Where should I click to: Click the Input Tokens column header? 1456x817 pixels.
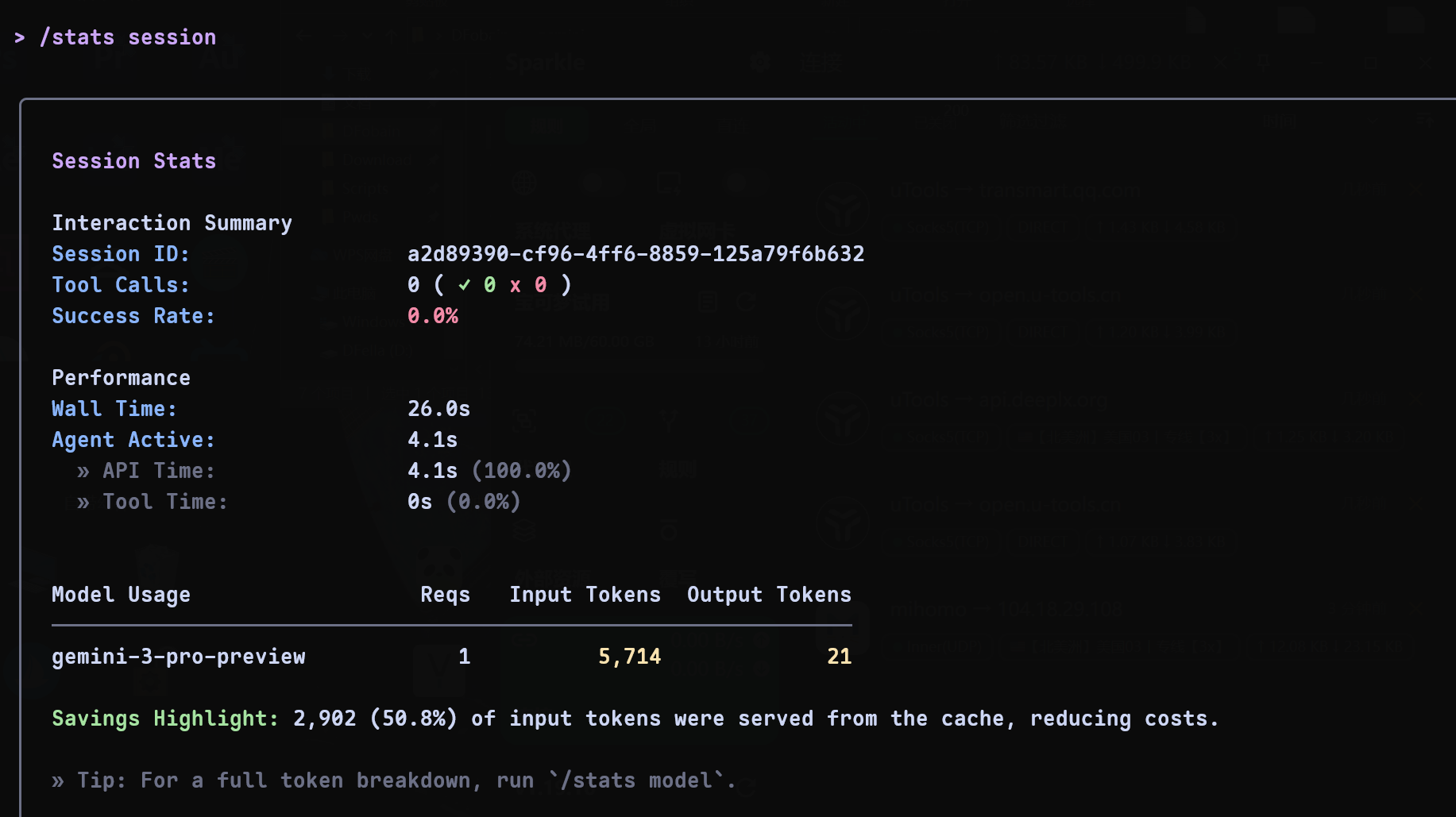pyautogui.click(x=585, y=595)
